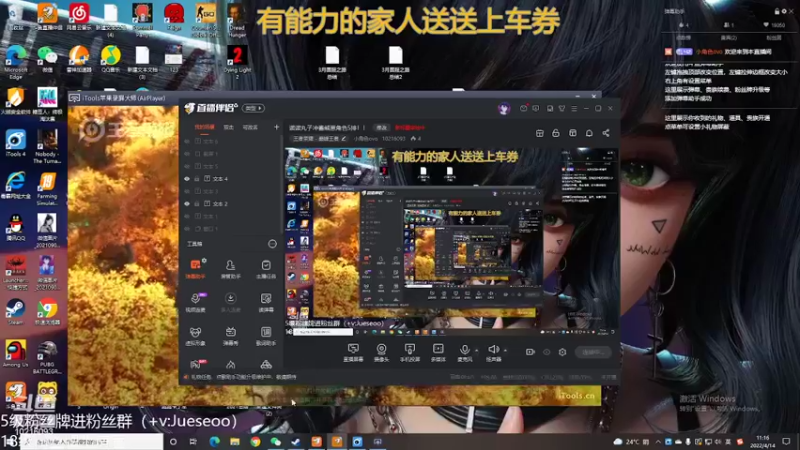The image size is (800, 450).
Task: Open the Steam desktop shortcut
Action: 15,312
